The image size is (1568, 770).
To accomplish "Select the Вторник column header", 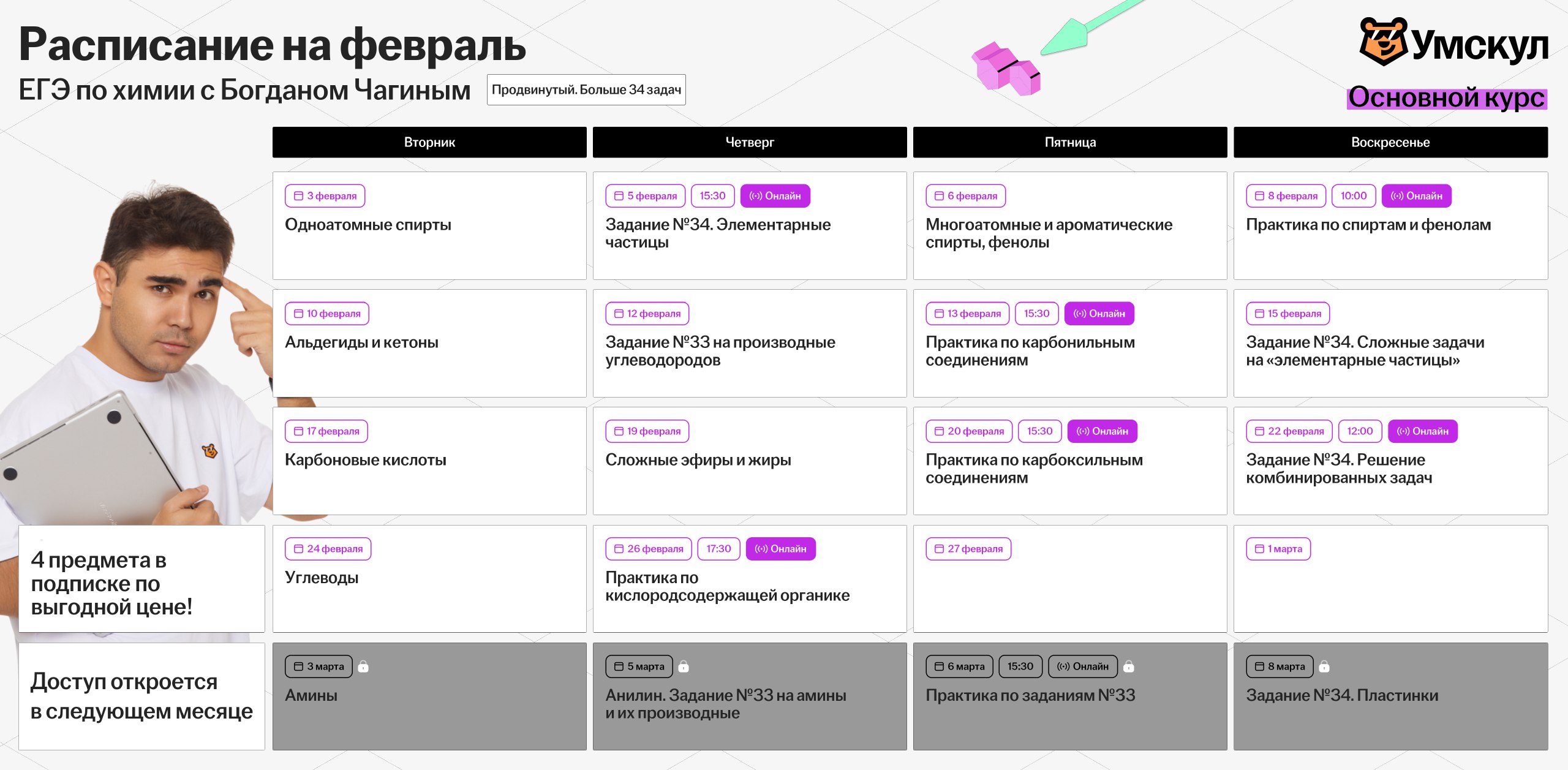I will tap(429, 142).
